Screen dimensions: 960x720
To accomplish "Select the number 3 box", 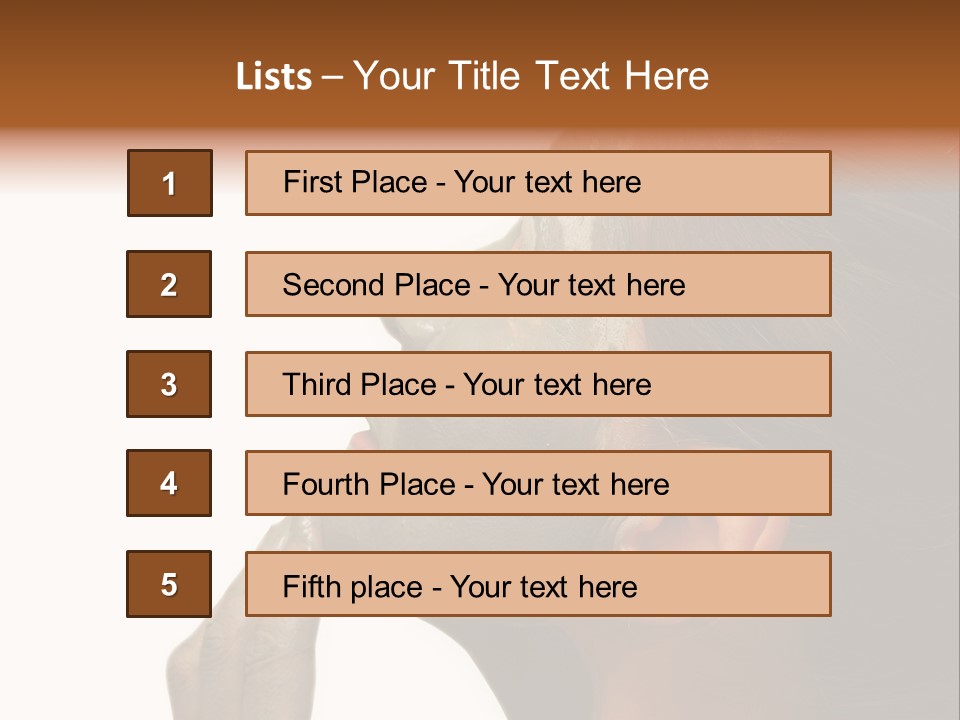I will 169,384.
